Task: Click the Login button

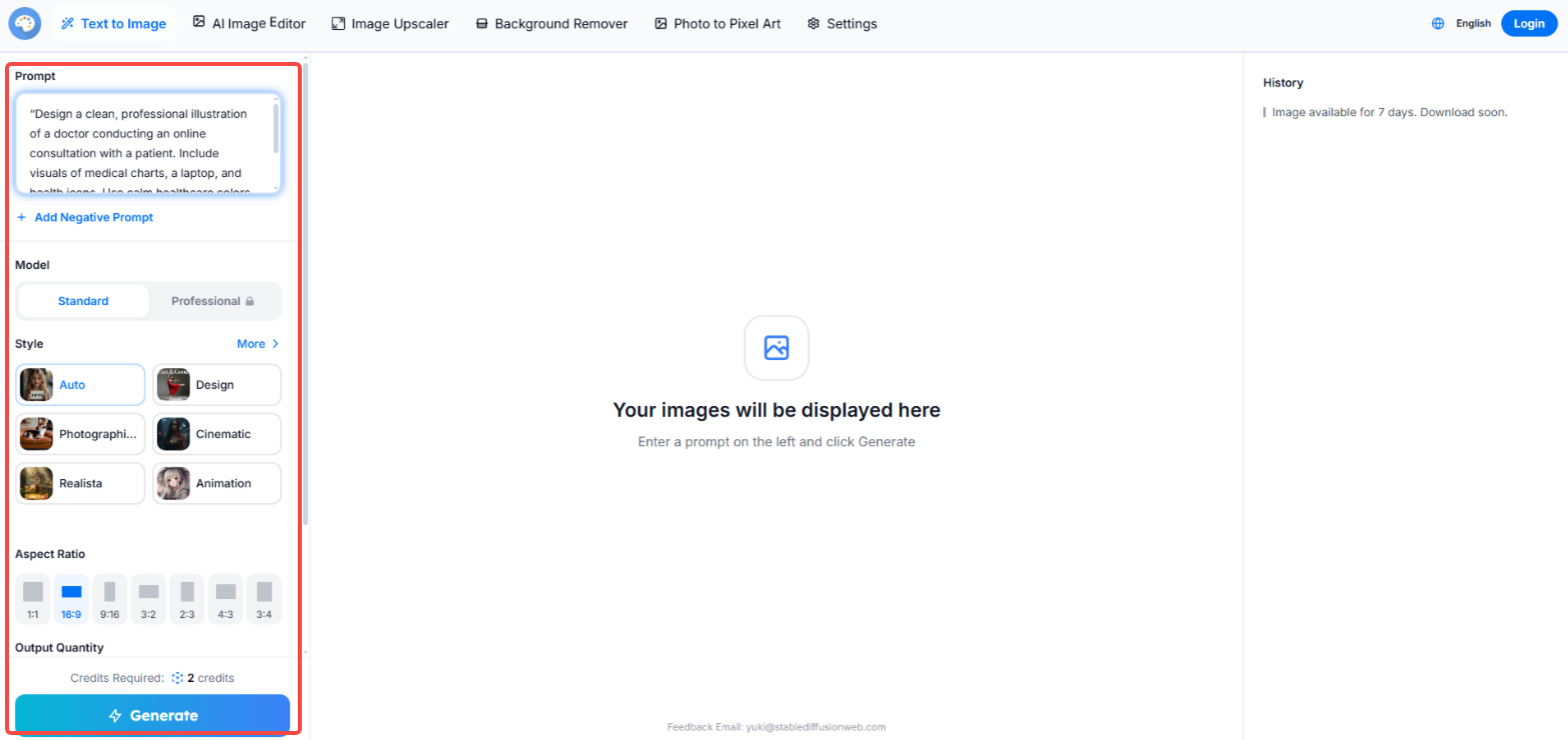Action: point(1529,23)
